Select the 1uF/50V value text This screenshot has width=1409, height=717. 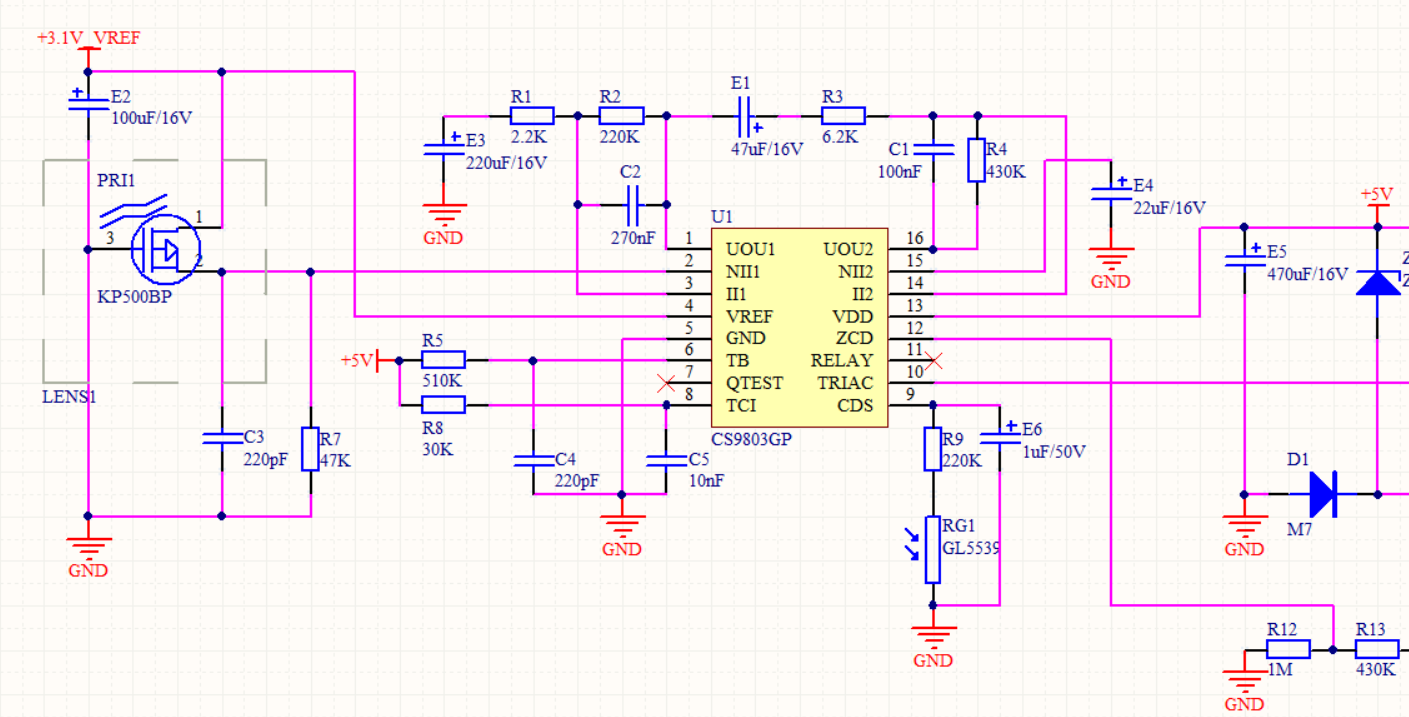tap(1053, 451)
